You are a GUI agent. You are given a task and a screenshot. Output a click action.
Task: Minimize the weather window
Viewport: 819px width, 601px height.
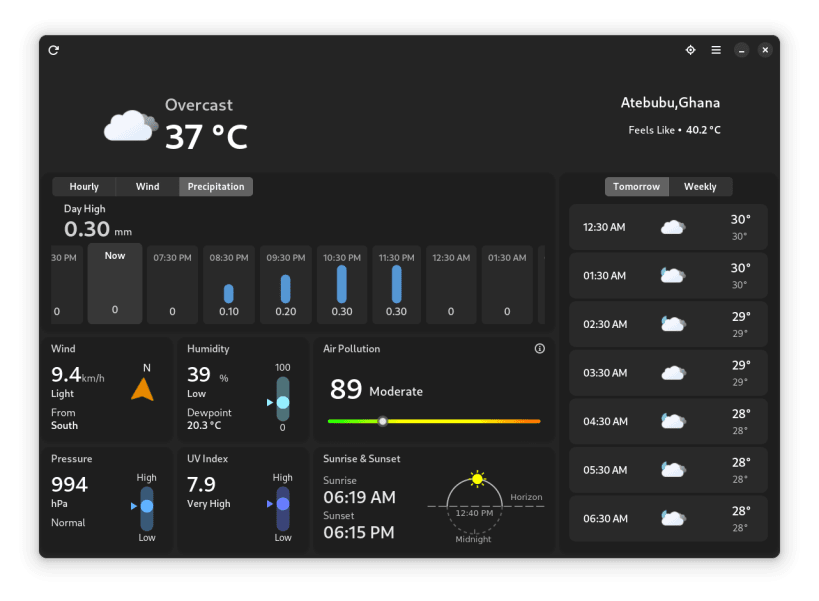point(741,50)
